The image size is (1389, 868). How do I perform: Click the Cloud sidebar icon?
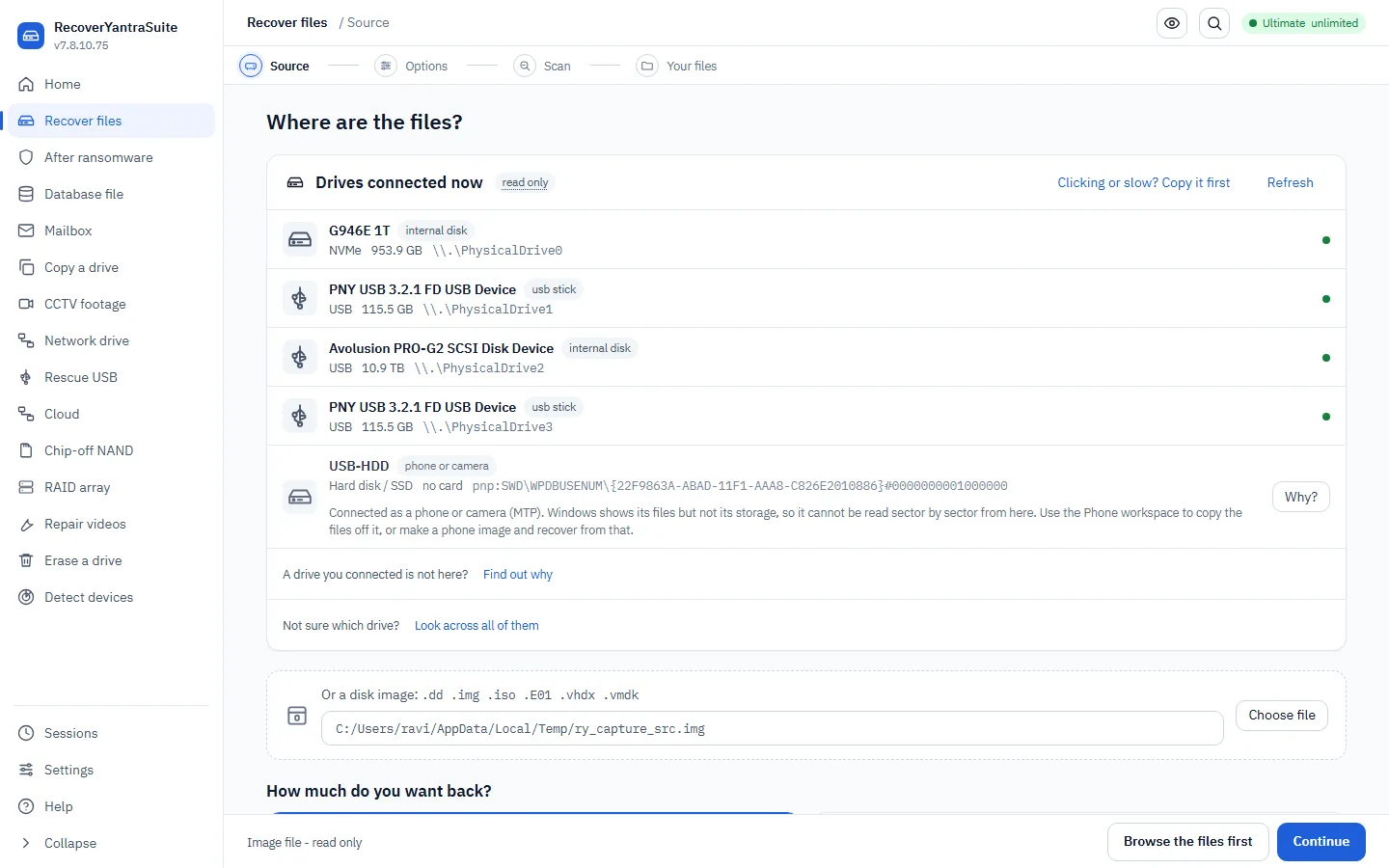click(26, 414)
